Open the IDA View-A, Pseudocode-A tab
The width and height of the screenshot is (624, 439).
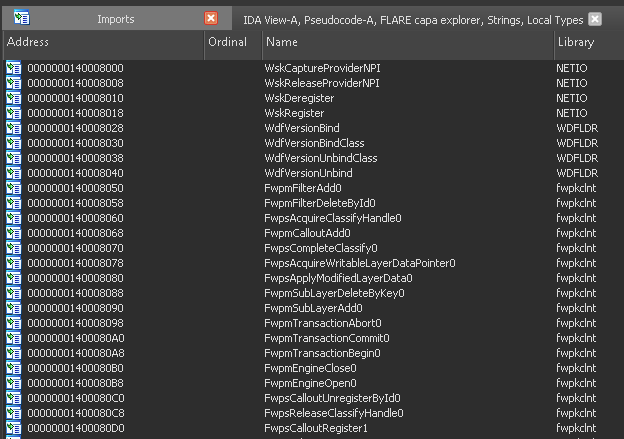point(412,18)
